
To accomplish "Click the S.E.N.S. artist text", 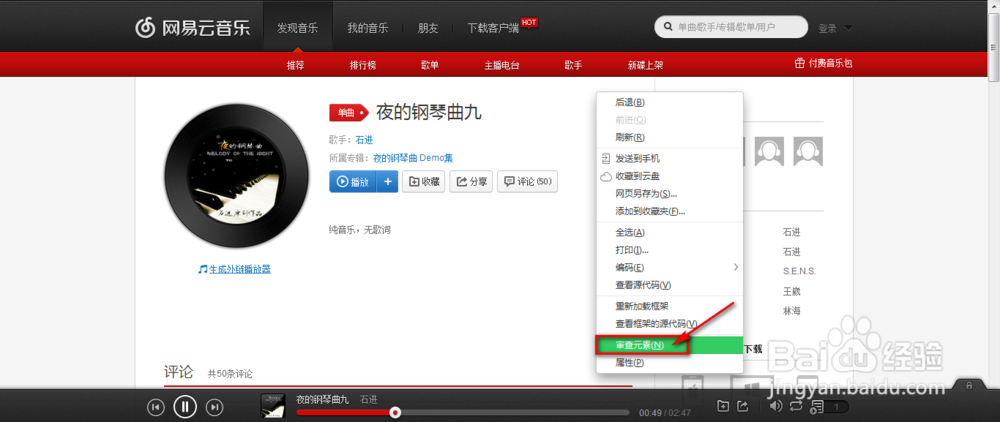I will [800, 271].
